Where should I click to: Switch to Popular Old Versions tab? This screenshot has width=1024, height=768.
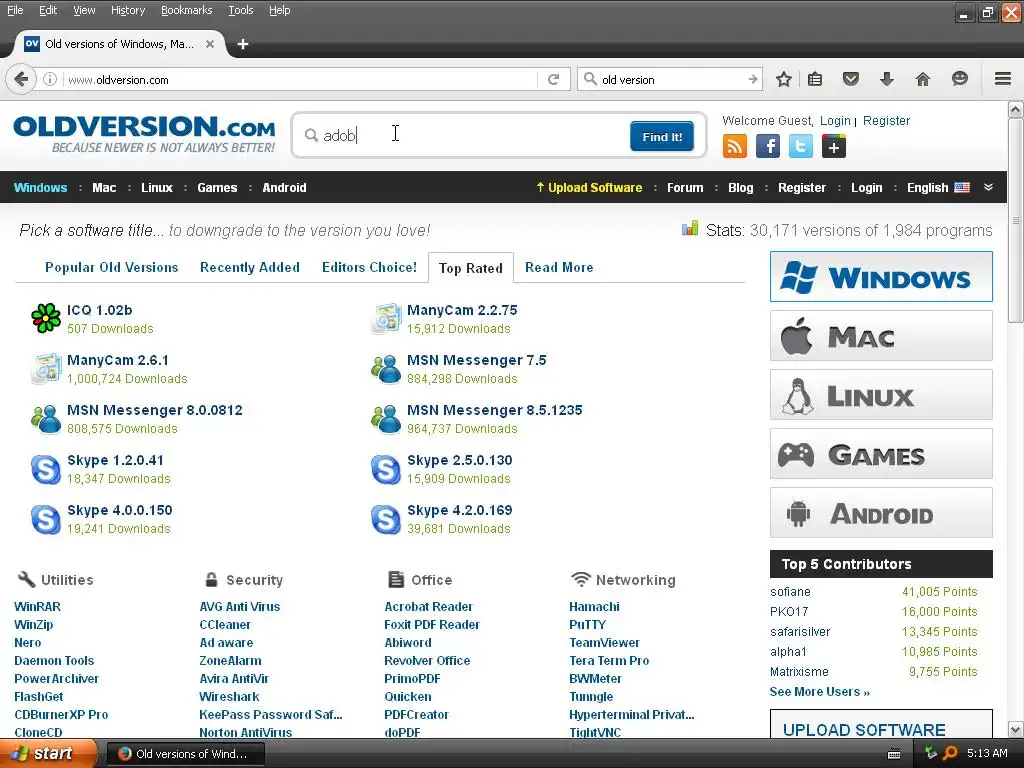(112, 267)
